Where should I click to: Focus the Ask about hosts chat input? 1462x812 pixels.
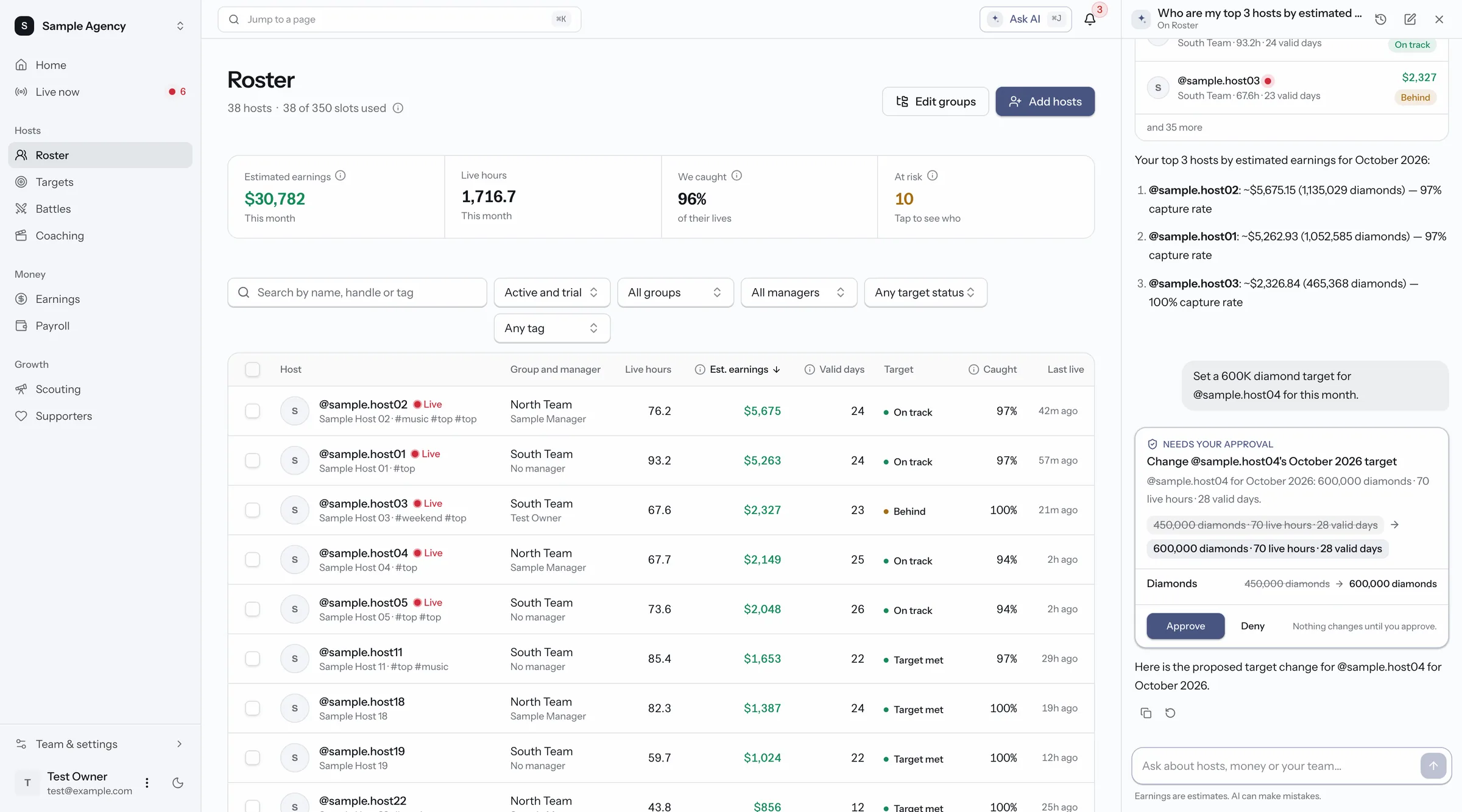[1277, 766]
